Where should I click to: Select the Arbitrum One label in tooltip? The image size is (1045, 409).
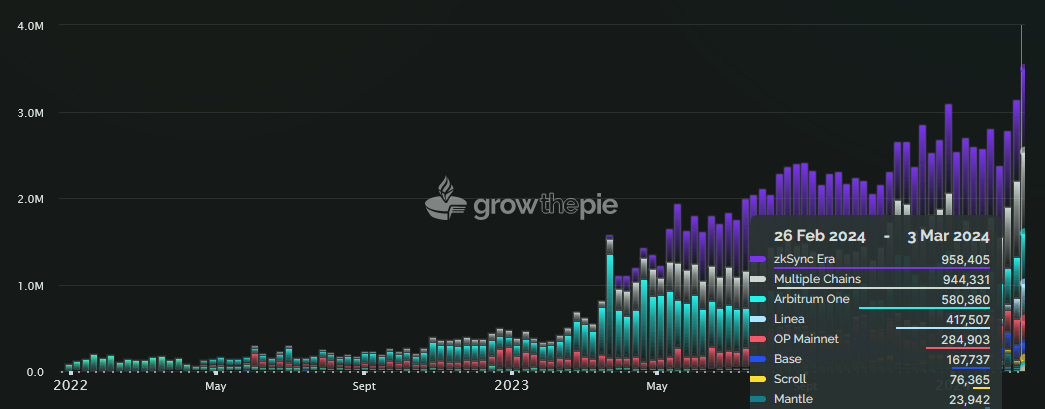point(812,299)
